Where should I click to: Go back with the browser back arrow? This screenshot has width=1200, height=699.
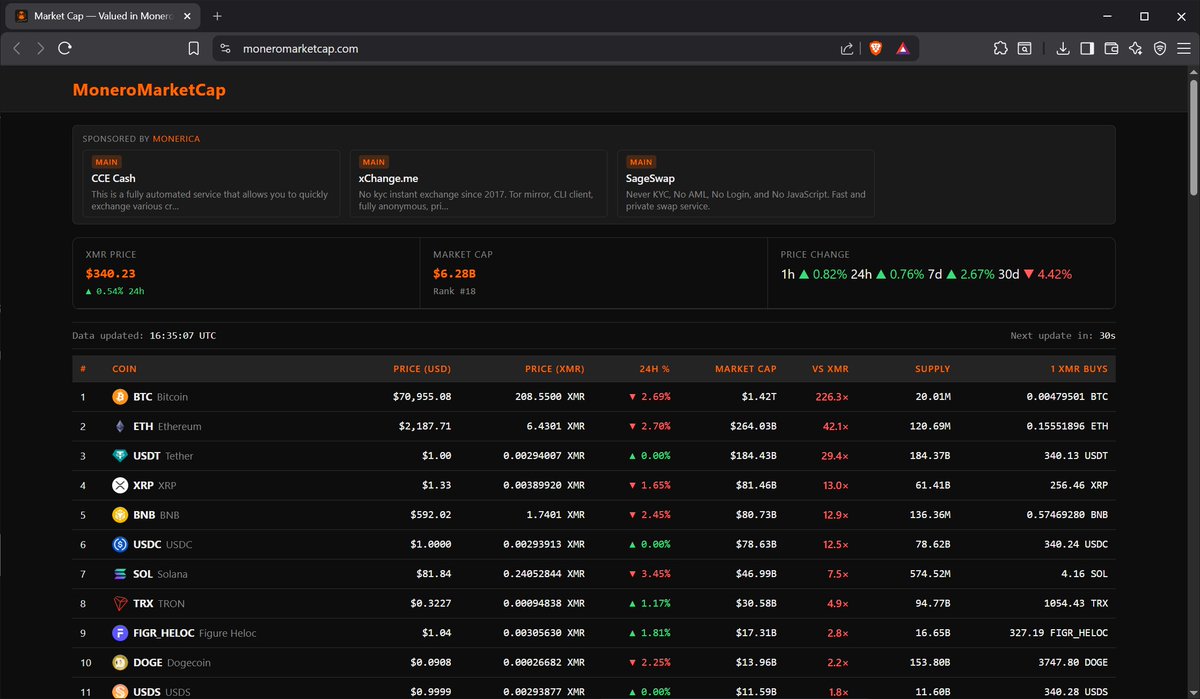coord(17,48)
